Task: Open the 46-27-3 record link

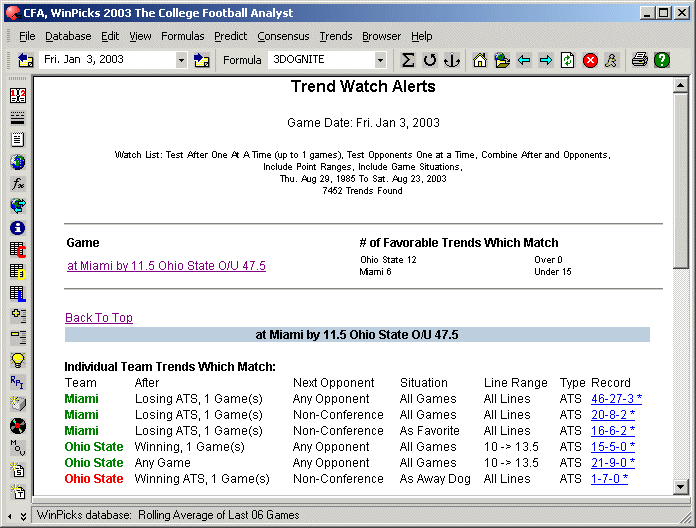Action: pyautogui.click(x=616, y=398)
